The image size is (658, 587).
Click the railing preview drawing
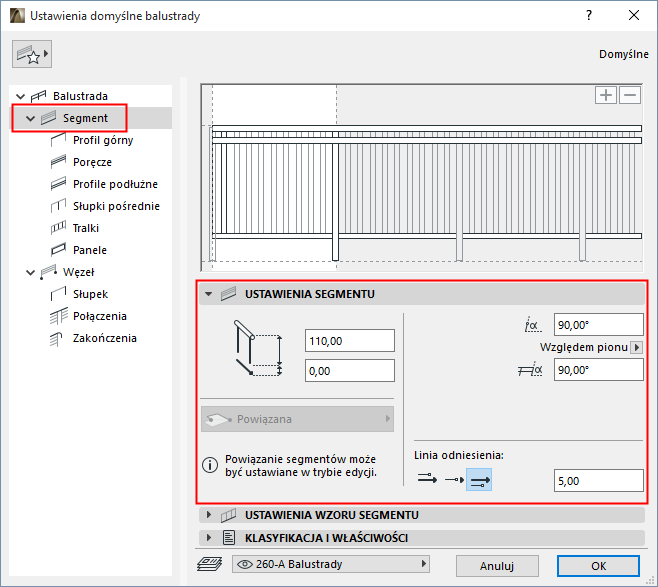[422, 178]
